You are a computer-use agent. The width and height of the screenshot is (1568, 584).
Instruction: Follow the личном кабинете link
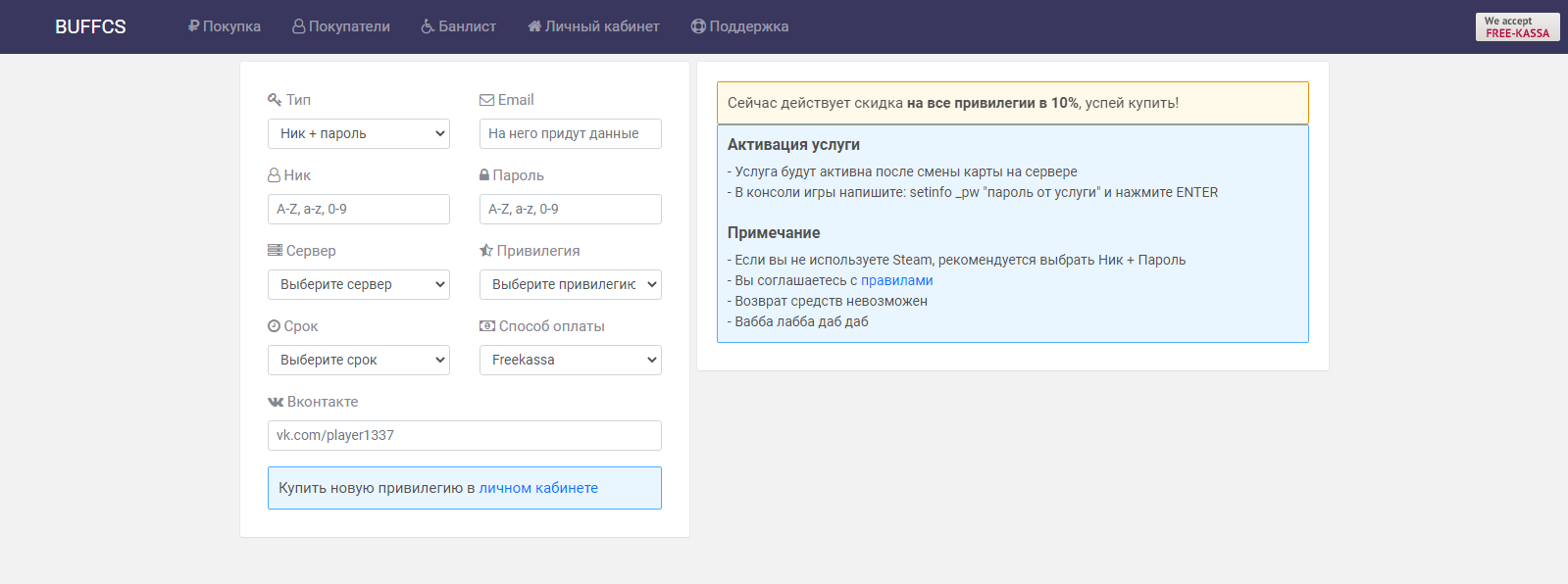click(x=538, y=488)
